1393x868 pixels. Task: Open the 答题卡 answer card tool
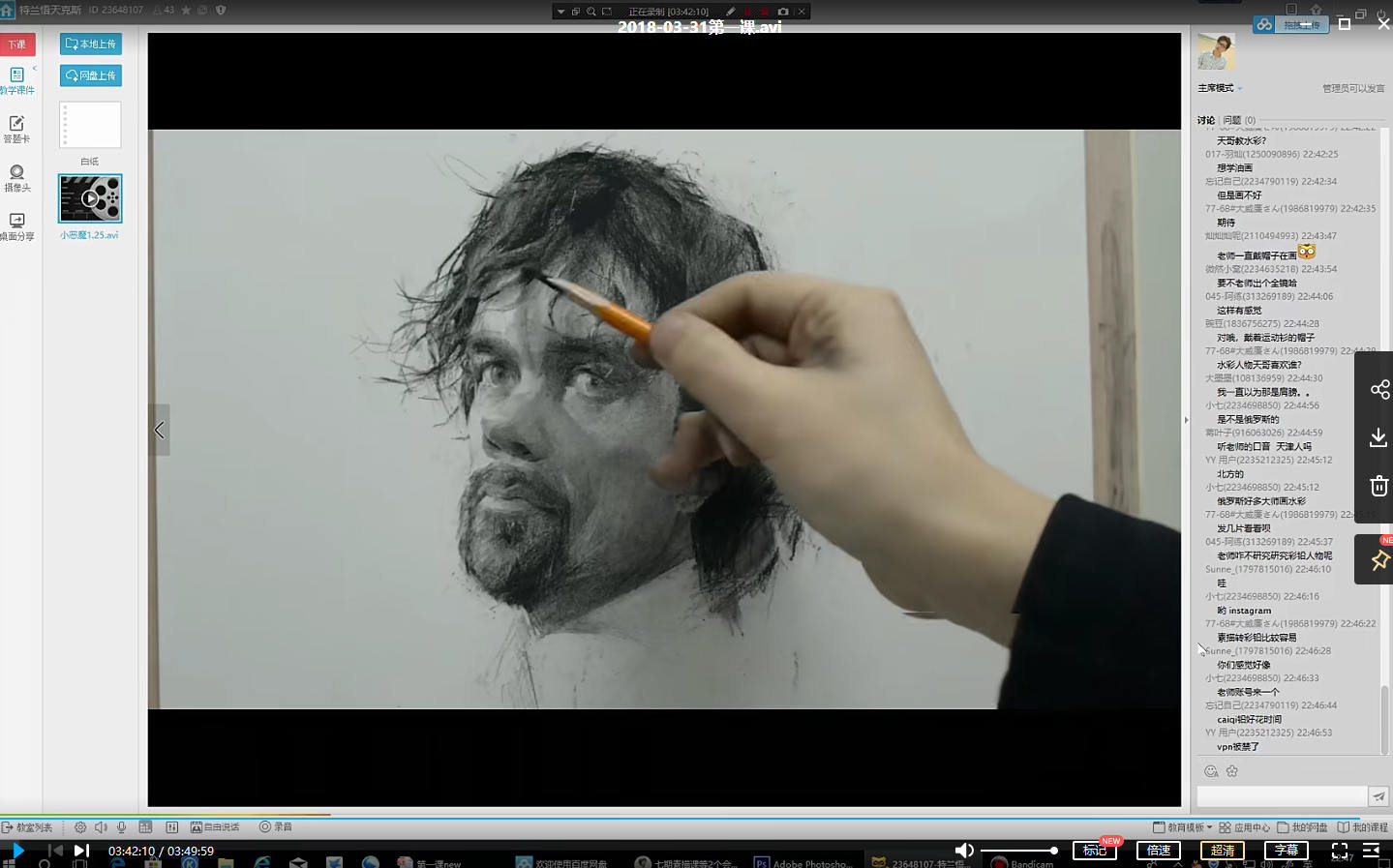point(16,129)
